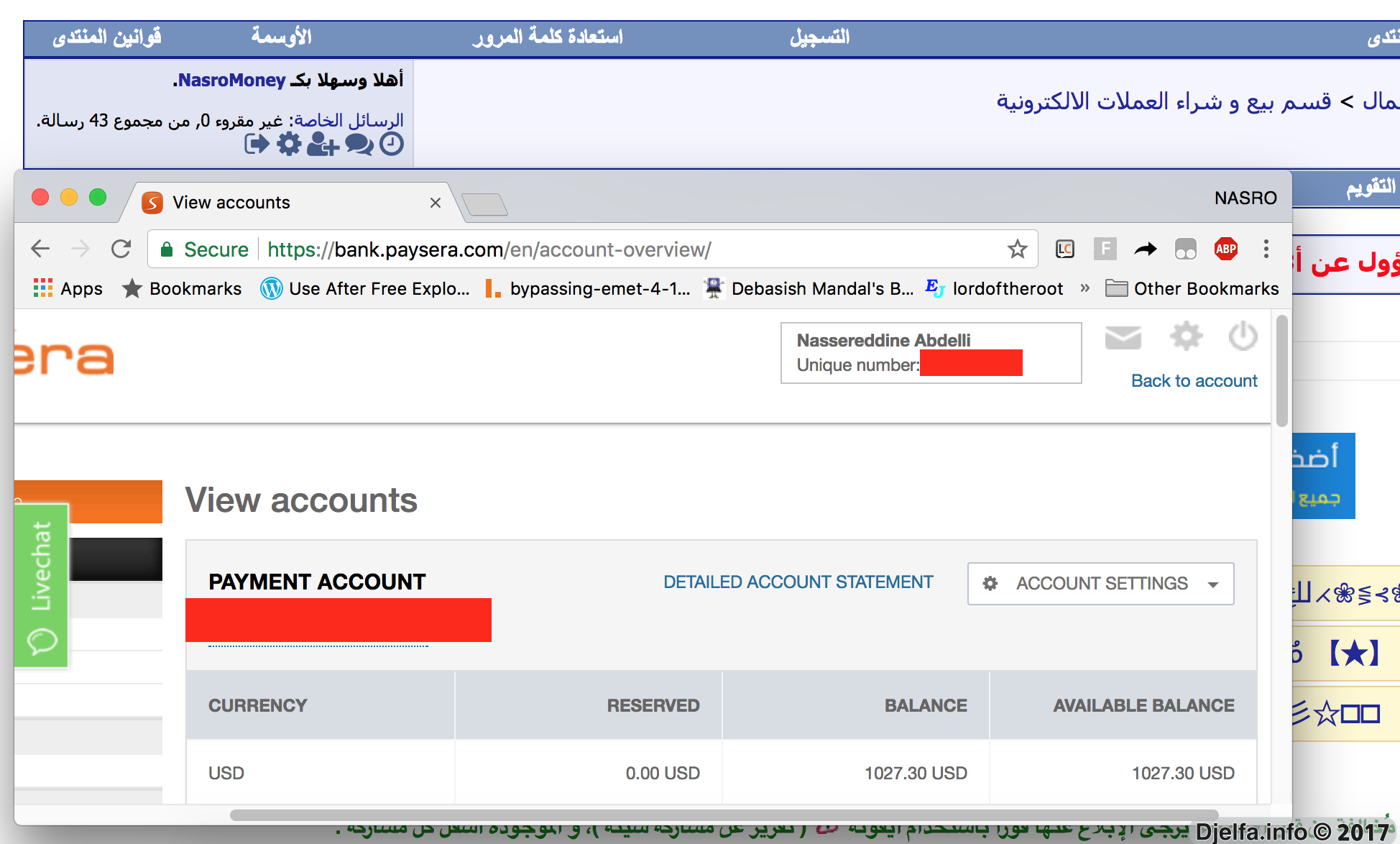The height and width of the screenshot is (844, 1400).
Task: Open الرسائل الخاصة private messages link
Action: [349, 120]
